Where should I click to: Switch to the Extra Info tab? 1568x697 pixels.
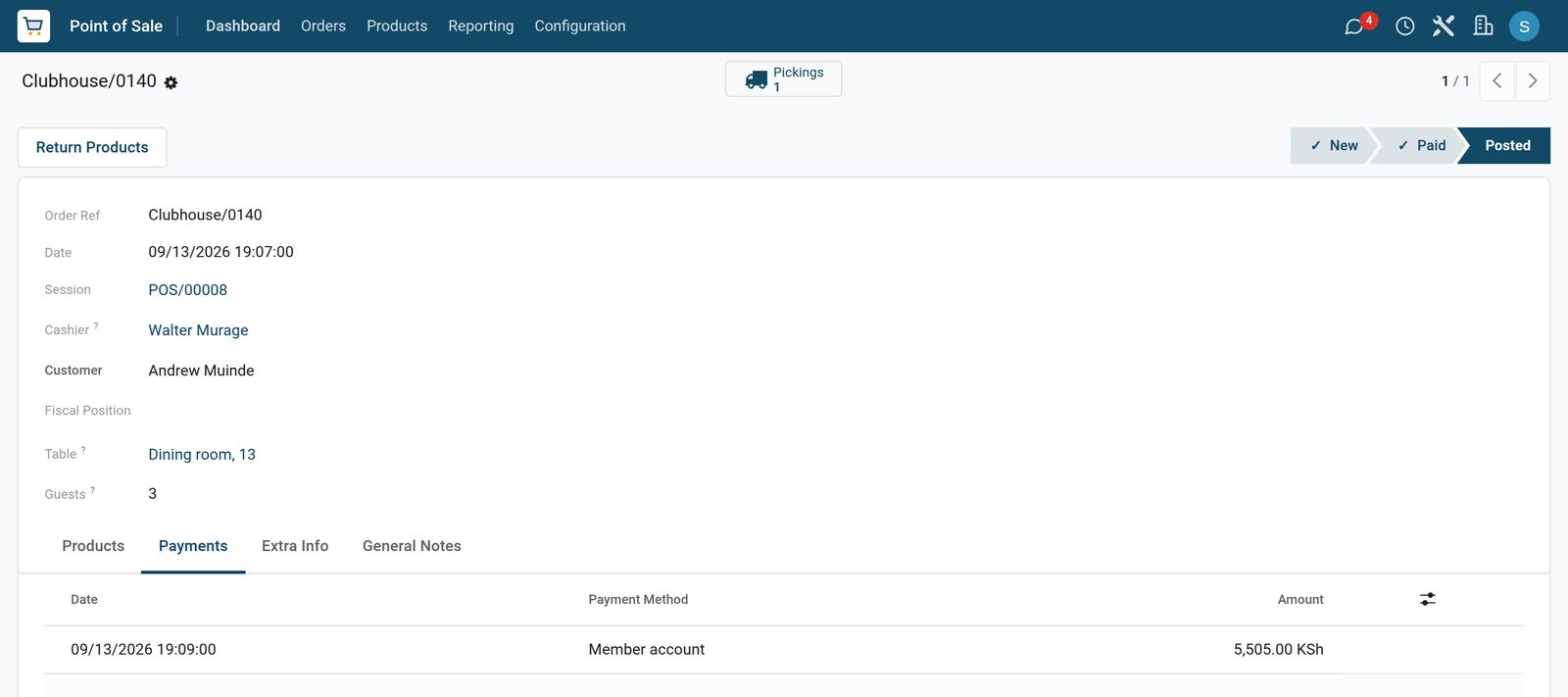[x=295, y=546]
